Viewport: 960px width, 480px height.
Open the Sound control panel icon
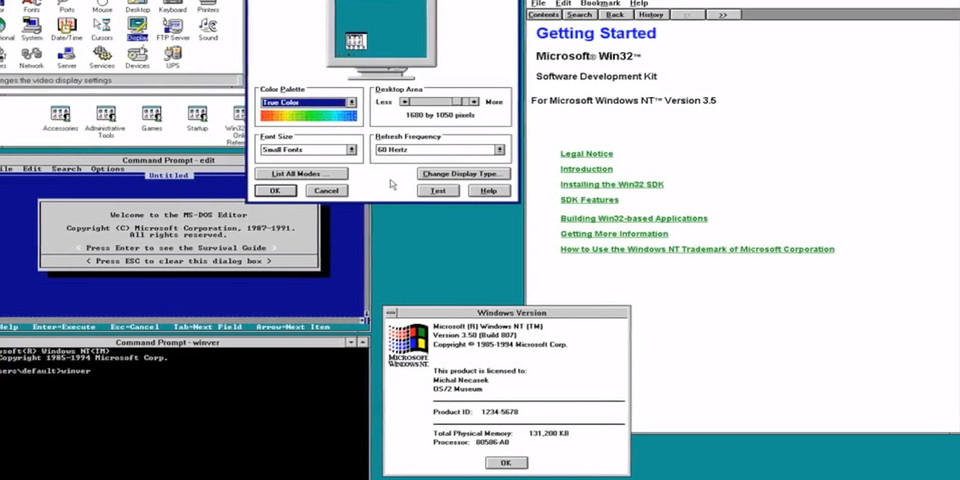point(208,29)
